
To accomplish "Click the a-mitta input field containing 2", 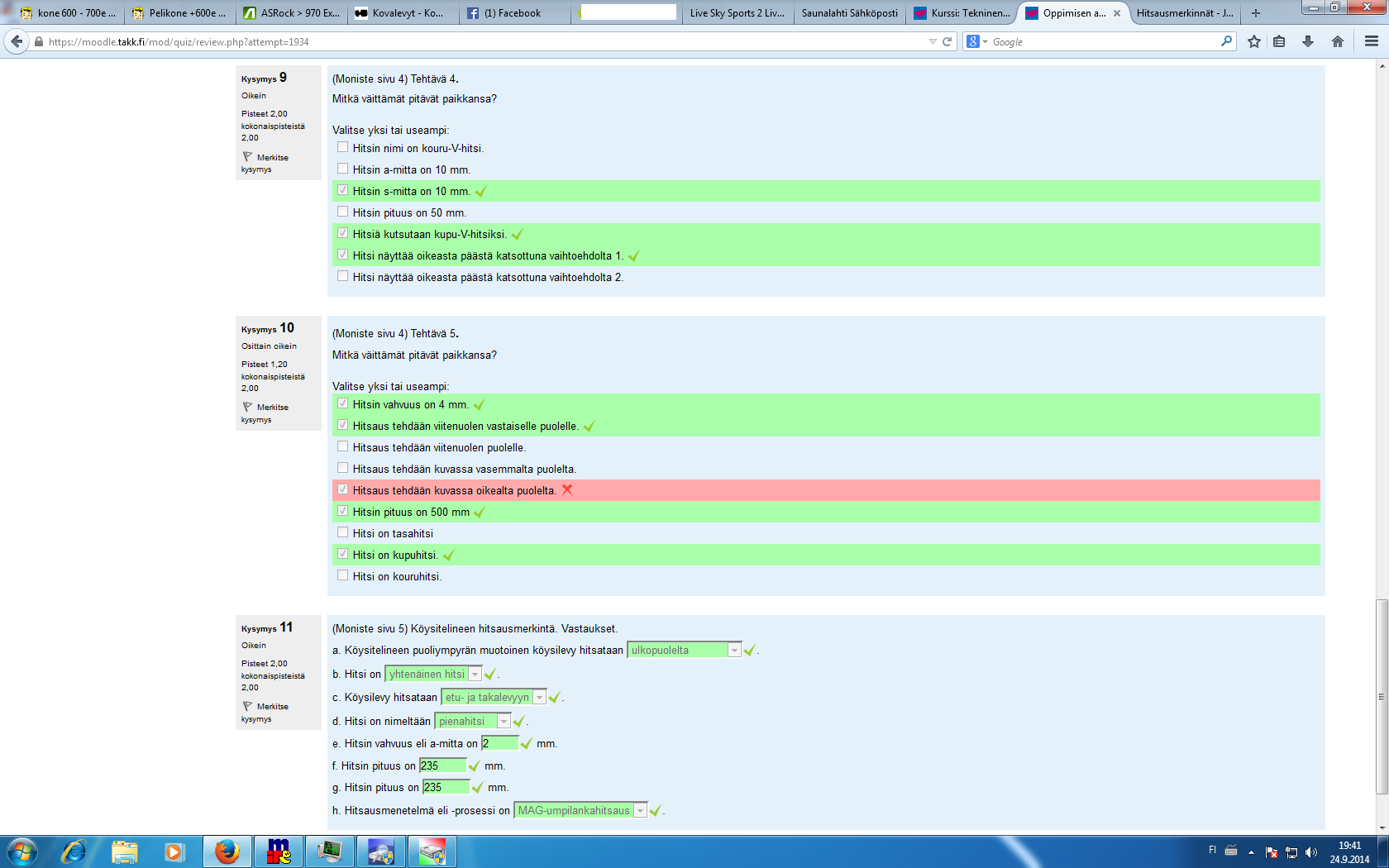I will pos(499,743).
